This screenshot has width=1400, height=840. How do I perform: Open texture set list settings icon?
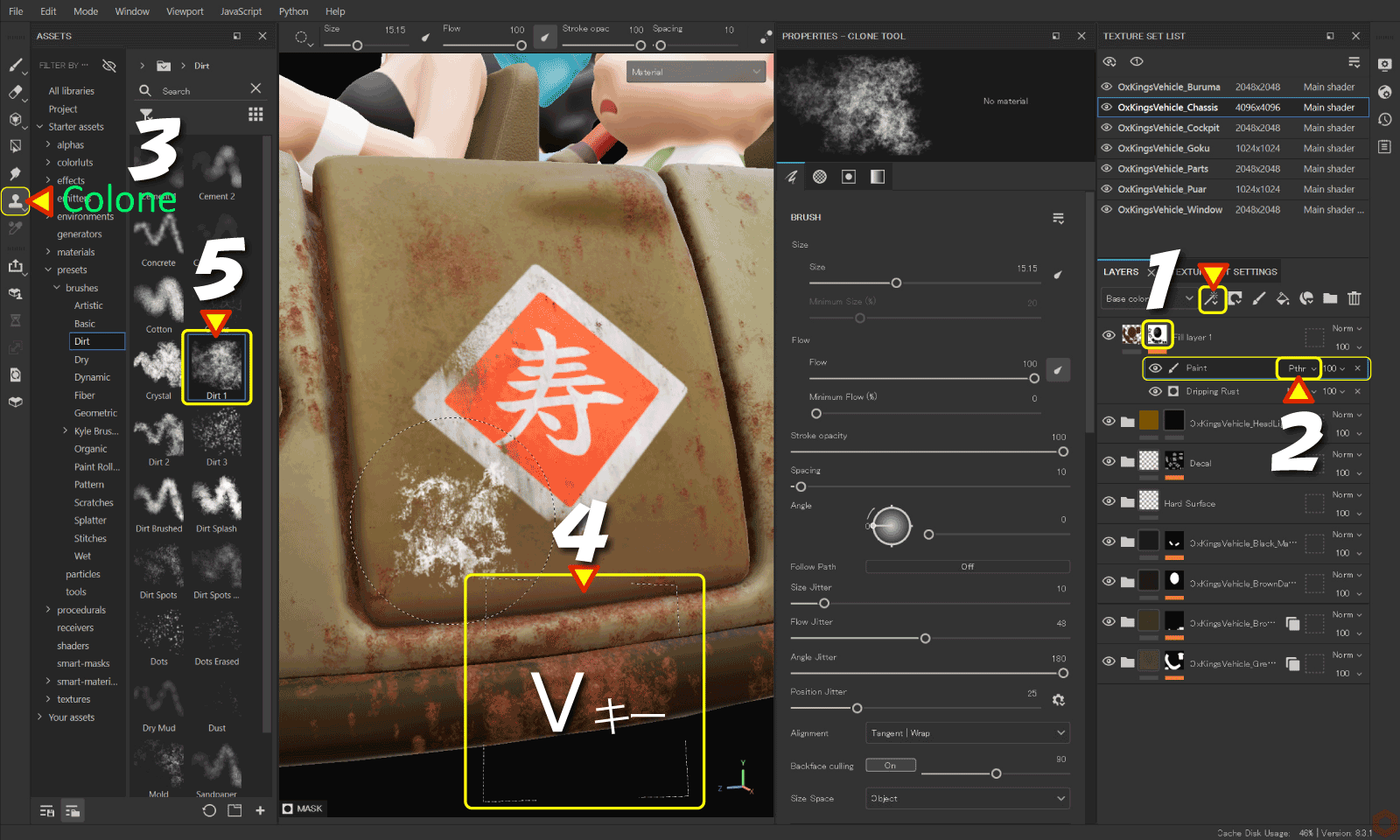pos(1354,61)
